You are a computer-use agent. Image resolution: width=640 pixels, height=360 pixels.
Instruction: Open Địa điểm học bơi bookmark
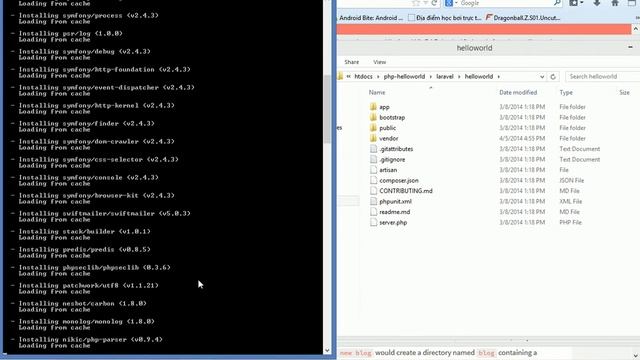(x=445, y=18)
